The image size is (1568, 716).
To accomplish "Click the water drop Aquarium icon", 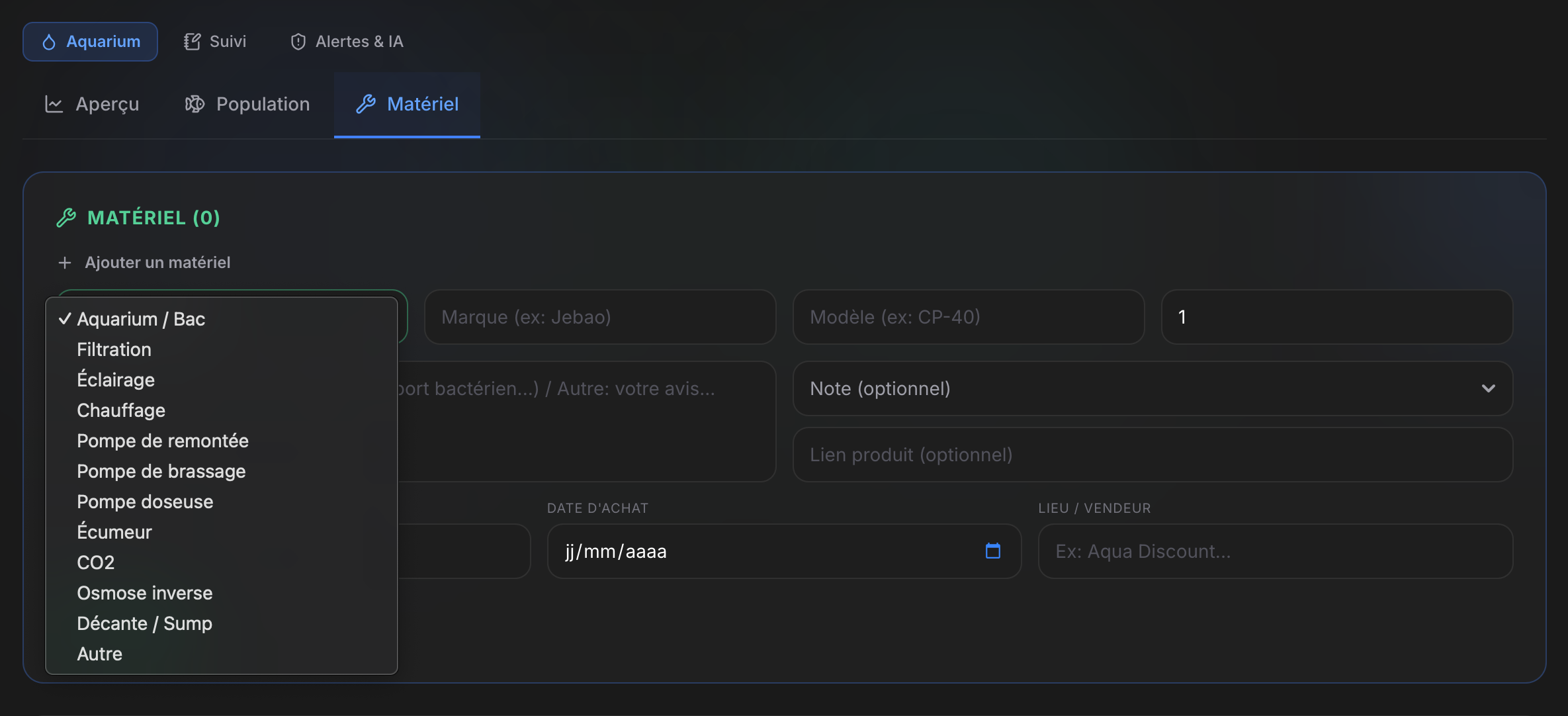I will point(49,42).
